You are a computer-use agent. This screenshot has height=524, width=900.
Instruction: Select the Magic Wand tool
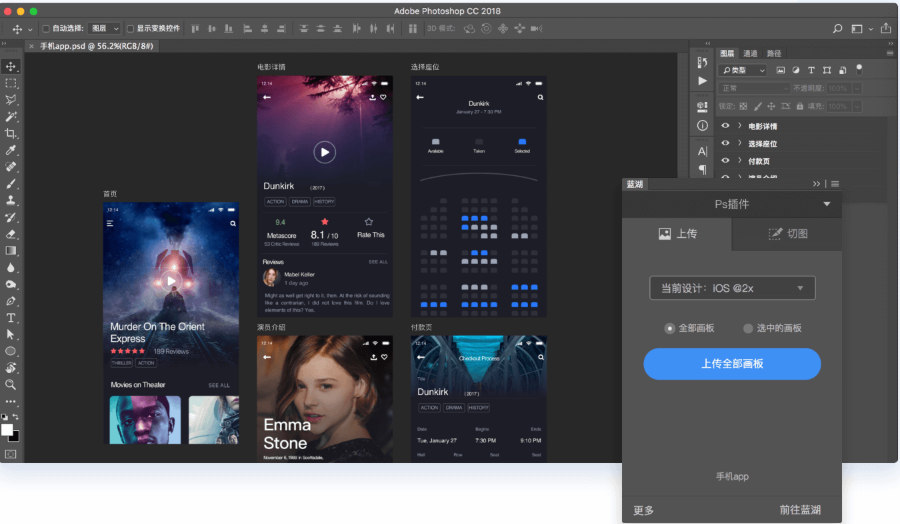(x=10, y=117)
